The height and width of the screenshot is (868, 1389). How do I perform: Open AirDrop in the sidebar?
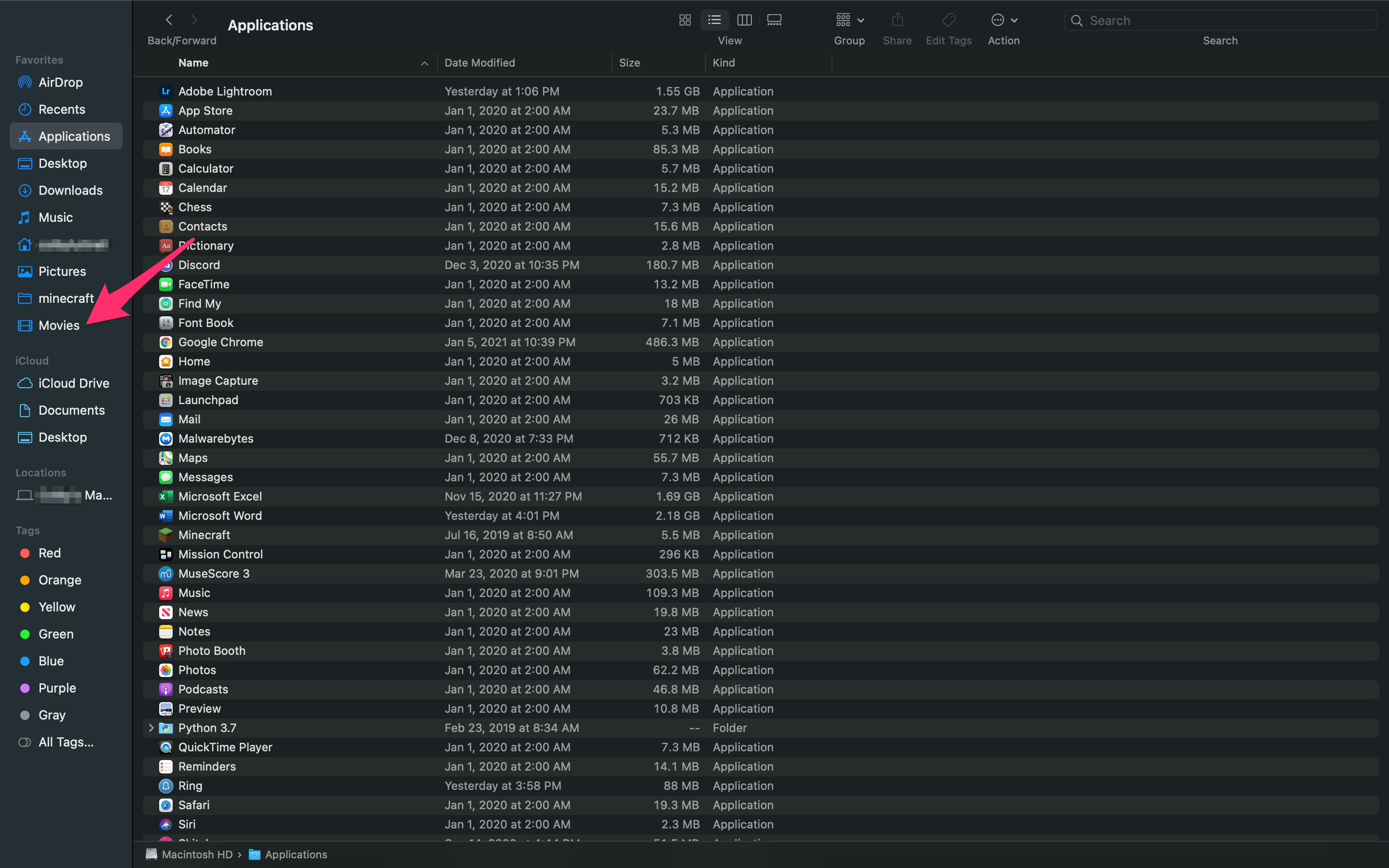(66, 82)
